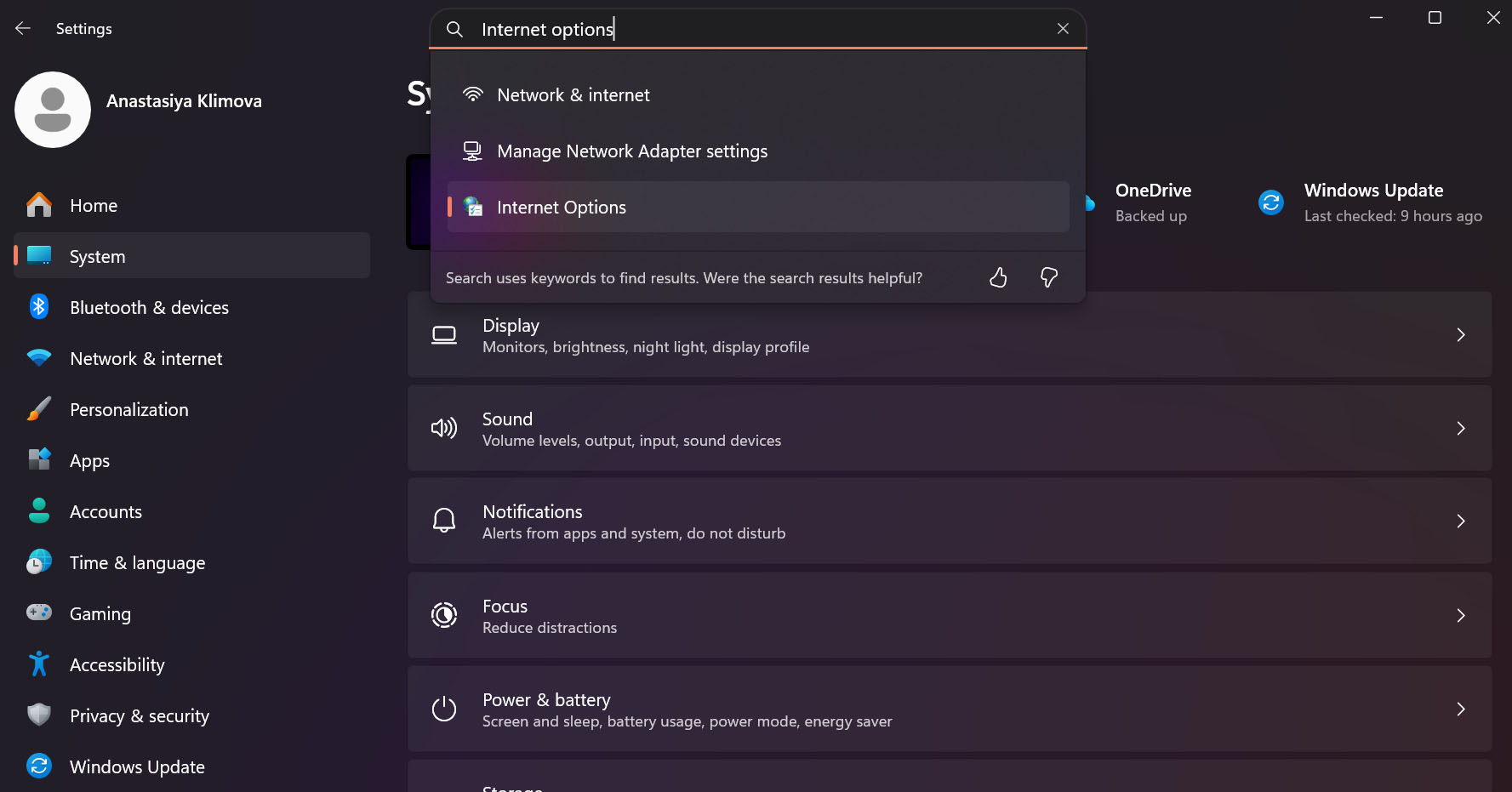Minimize the Settings window
Screen dimensions: 1512x792
[x=1376, y=18]
